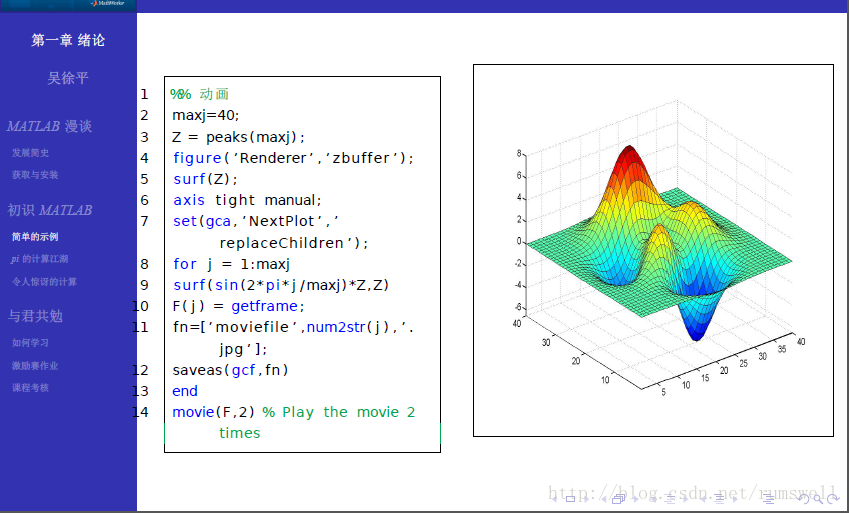Click the 3D peaks surface plot
849x513 pixels.
click(653, 250)
